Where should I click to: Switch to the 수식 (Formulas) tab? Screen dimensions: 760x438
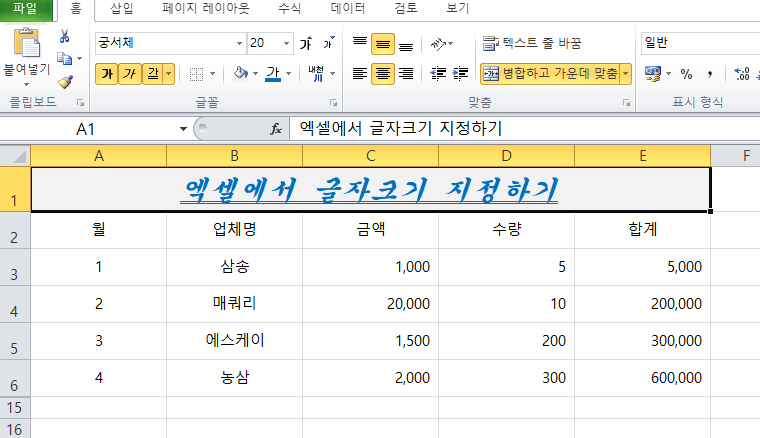pos(289,9)
